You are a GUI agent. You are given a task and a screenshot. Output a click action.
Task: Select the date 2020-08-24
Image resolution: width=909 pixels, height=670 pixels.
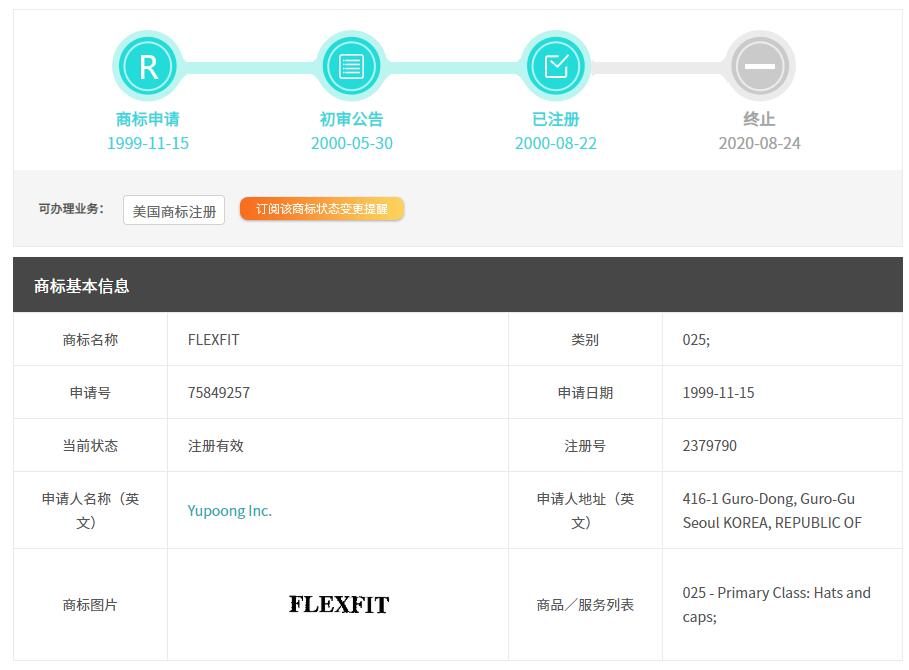(x=759, y=143)
